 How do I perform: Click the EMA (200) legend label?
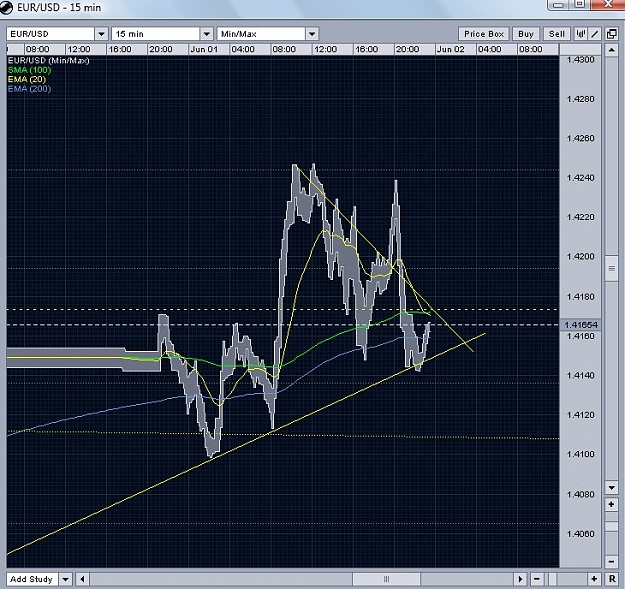29,89
